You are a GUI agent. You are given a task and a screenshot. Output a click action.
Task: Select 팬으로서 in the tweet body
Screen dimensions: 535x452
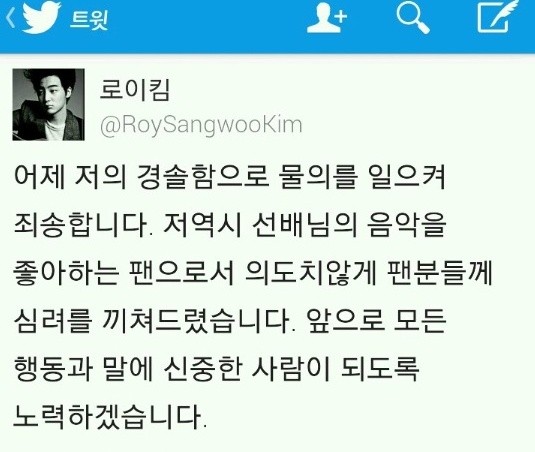pyautogui.click(x=182, y=274)
